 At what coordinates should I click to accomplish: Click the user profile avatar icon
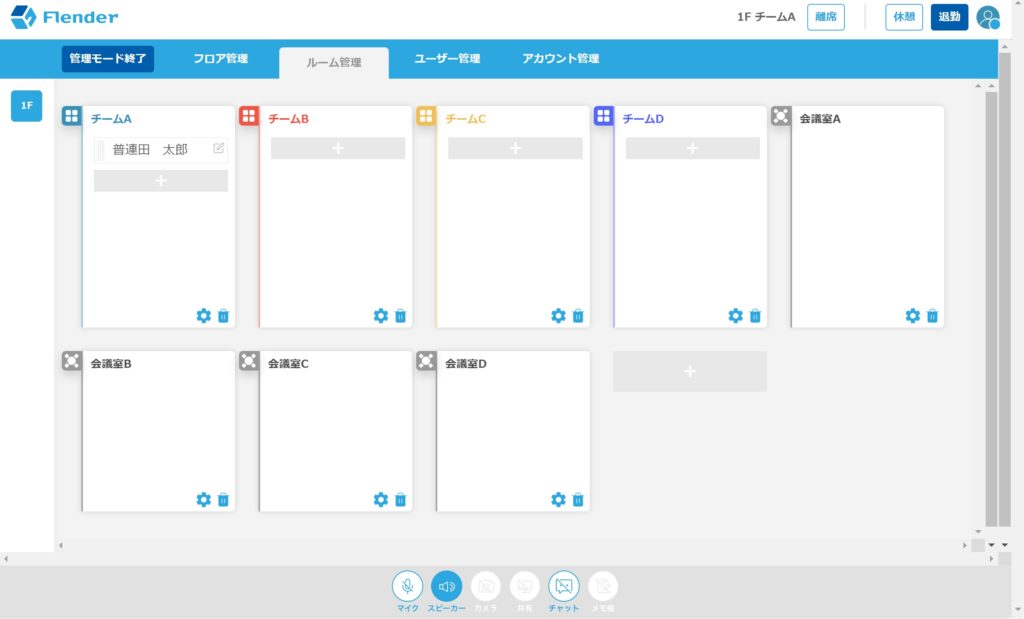pos(987,18)
